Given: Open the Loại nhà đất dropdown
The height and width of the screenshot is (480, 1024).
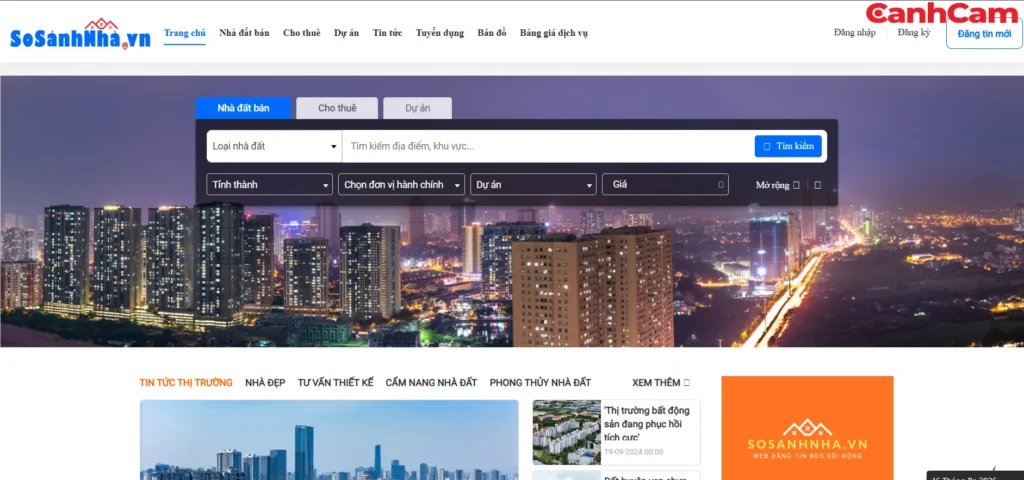Looking at the screenshot, I should coord(274,146).
